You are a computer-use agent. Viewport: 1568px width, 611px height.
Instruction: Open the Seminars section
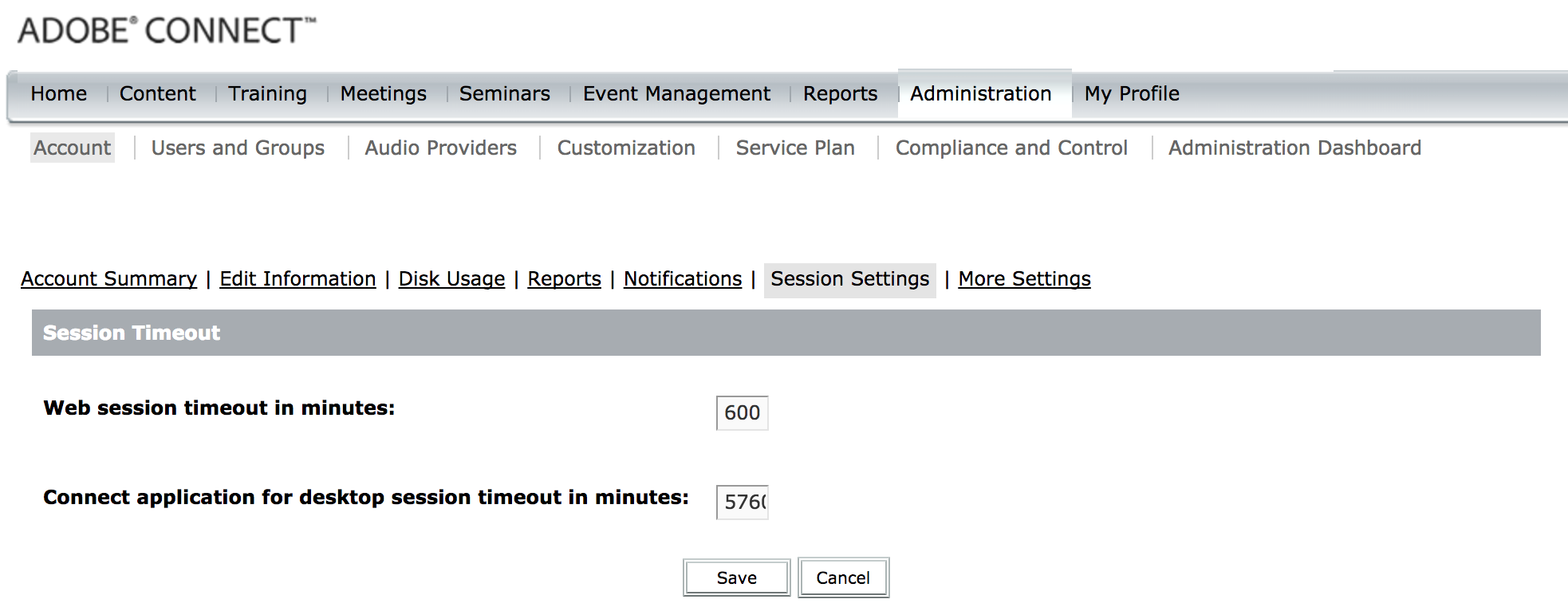coord(504,93)
